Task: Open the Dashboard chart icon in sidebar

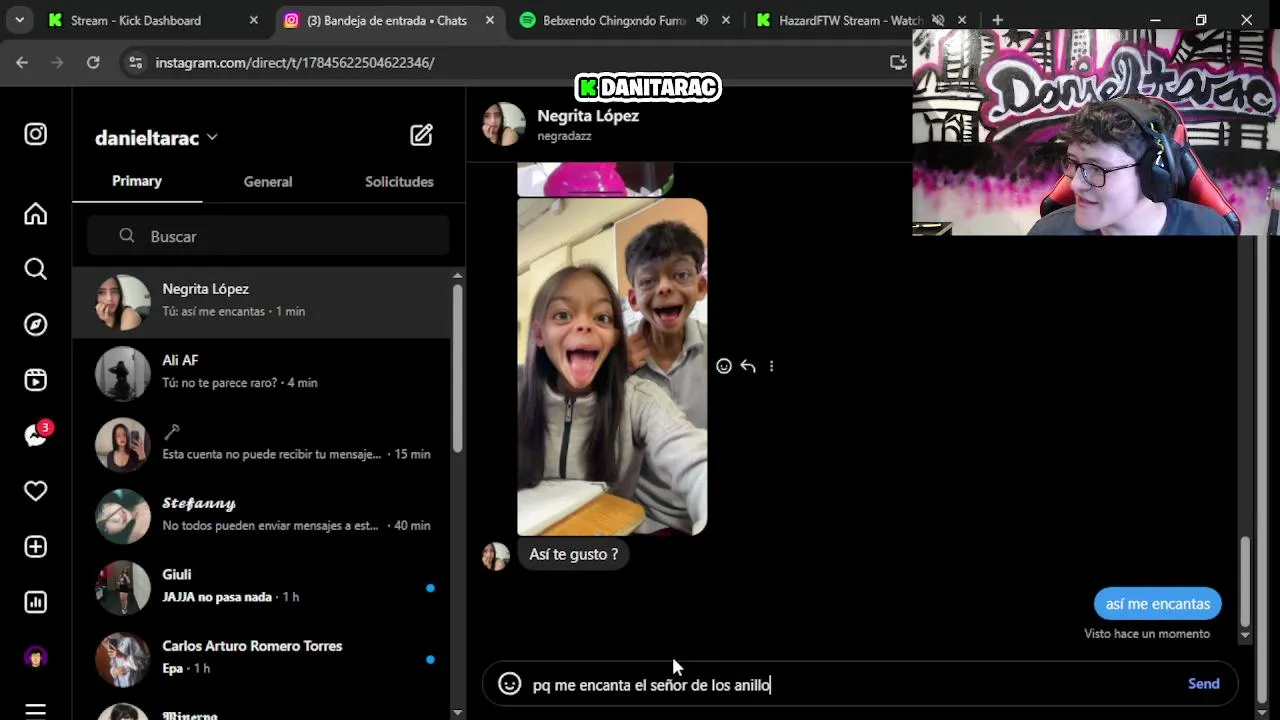Action: coord(36,602)
